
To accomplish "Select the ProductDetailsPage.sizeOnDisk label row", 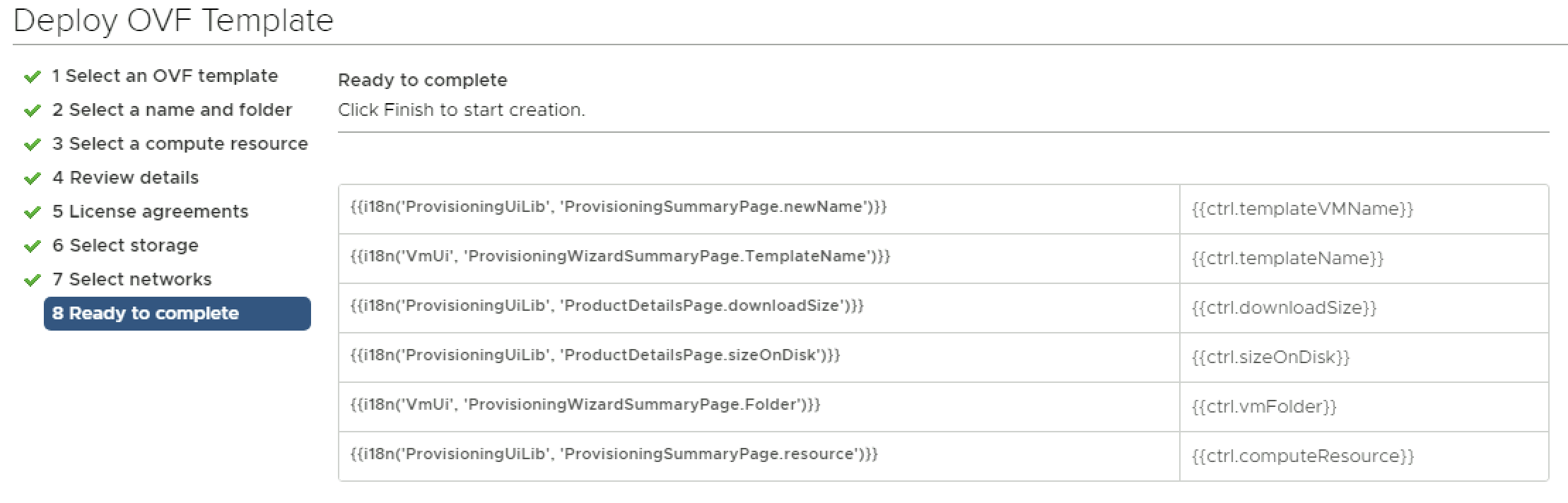I will tap(595, 355).
